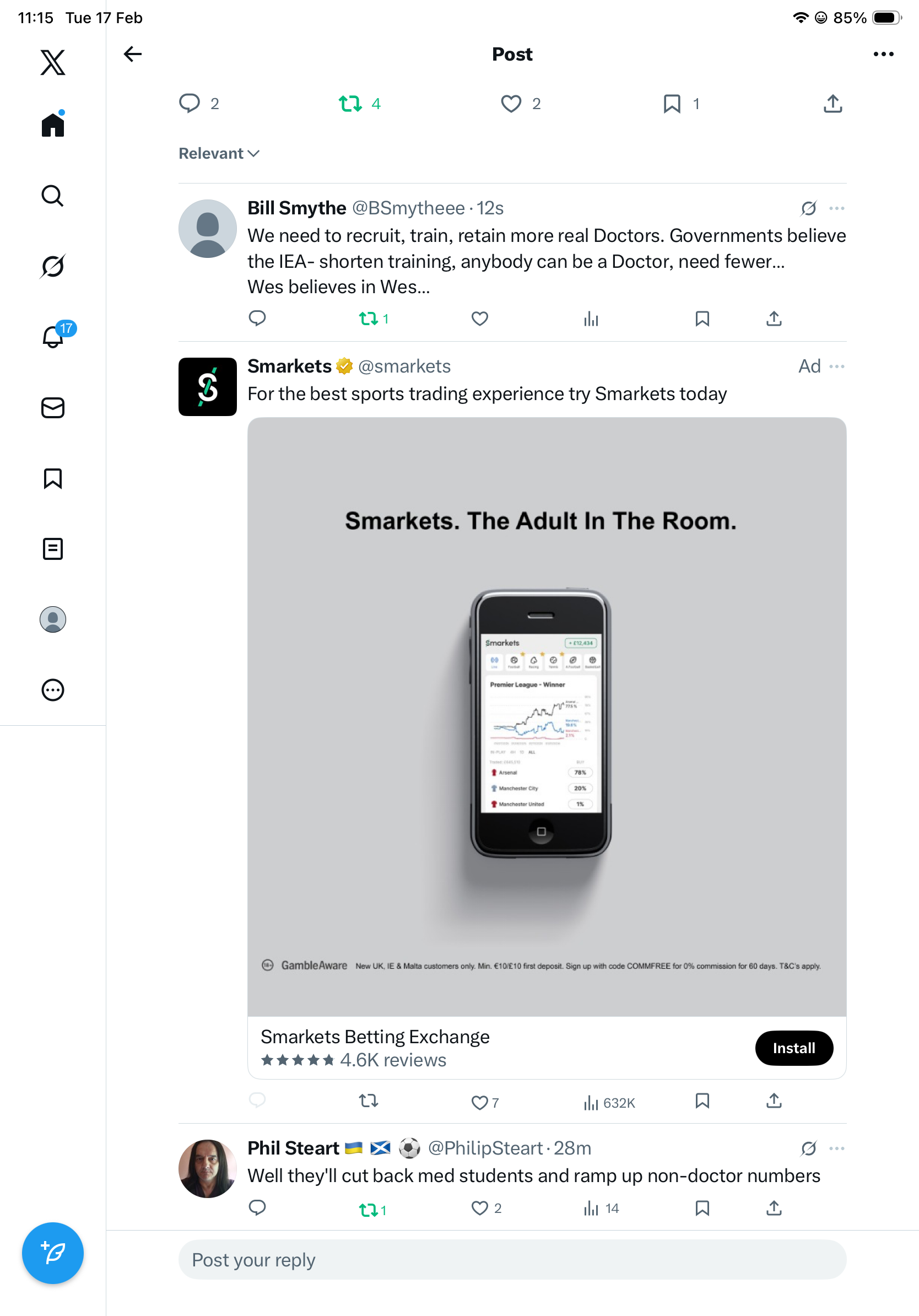Bookmark Bill Smythe's reply
The width and height of the screenshot is (919, 1316).
[702, 319]
